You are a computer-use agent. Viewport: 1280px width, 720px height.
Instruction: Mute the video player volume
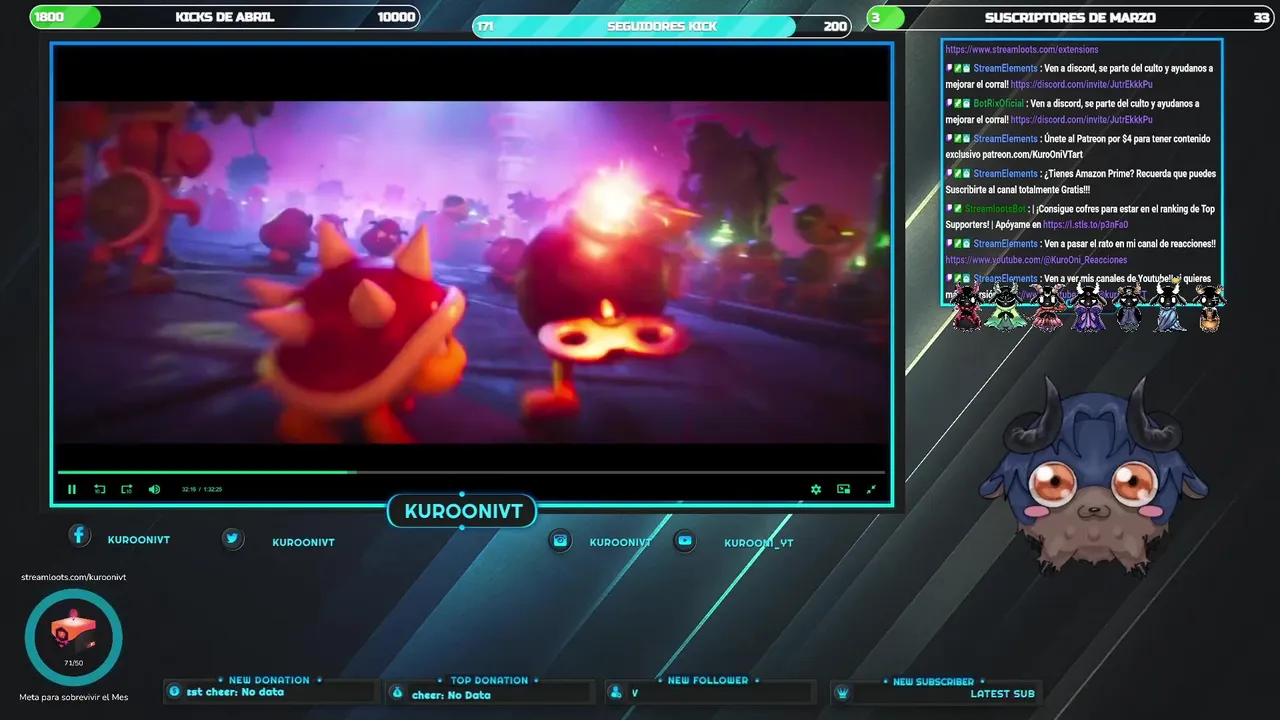point(154,489)
